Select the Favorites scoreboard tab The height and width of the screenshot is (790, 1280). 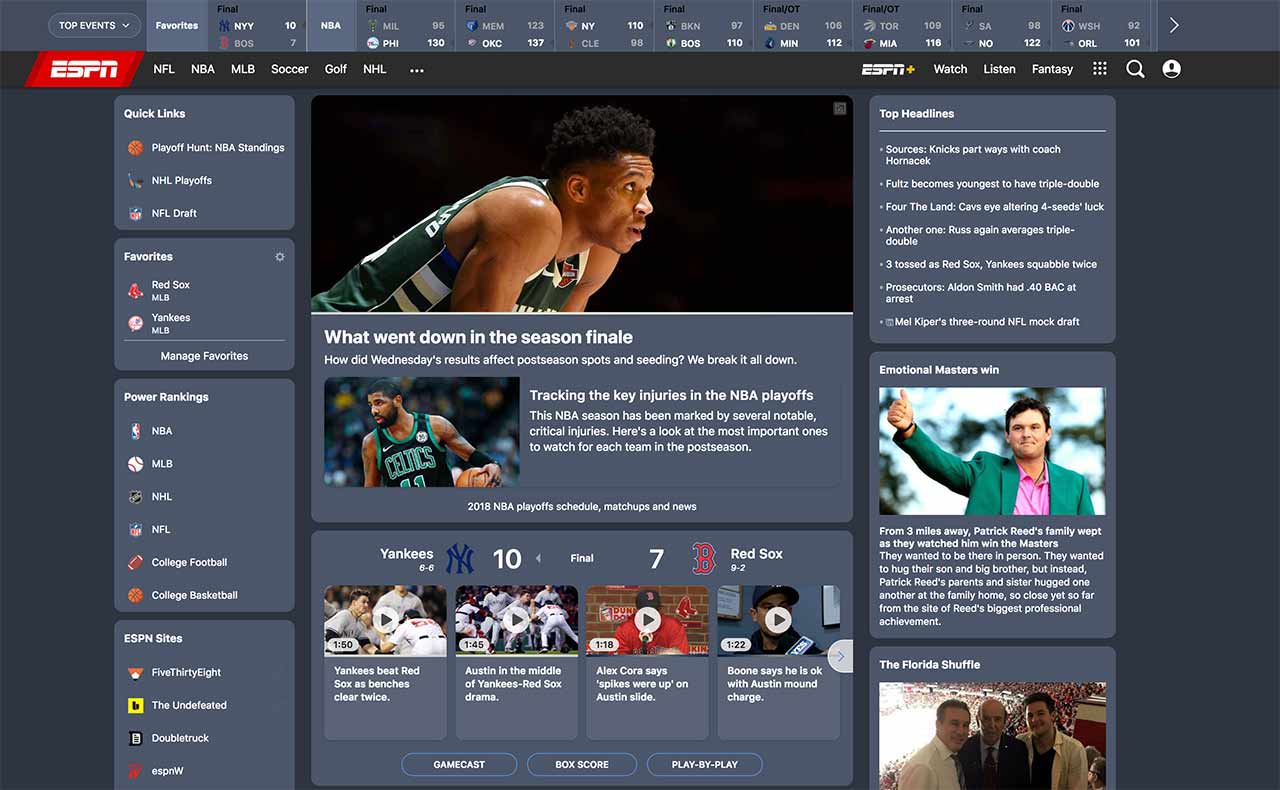[x=177, y=25]
